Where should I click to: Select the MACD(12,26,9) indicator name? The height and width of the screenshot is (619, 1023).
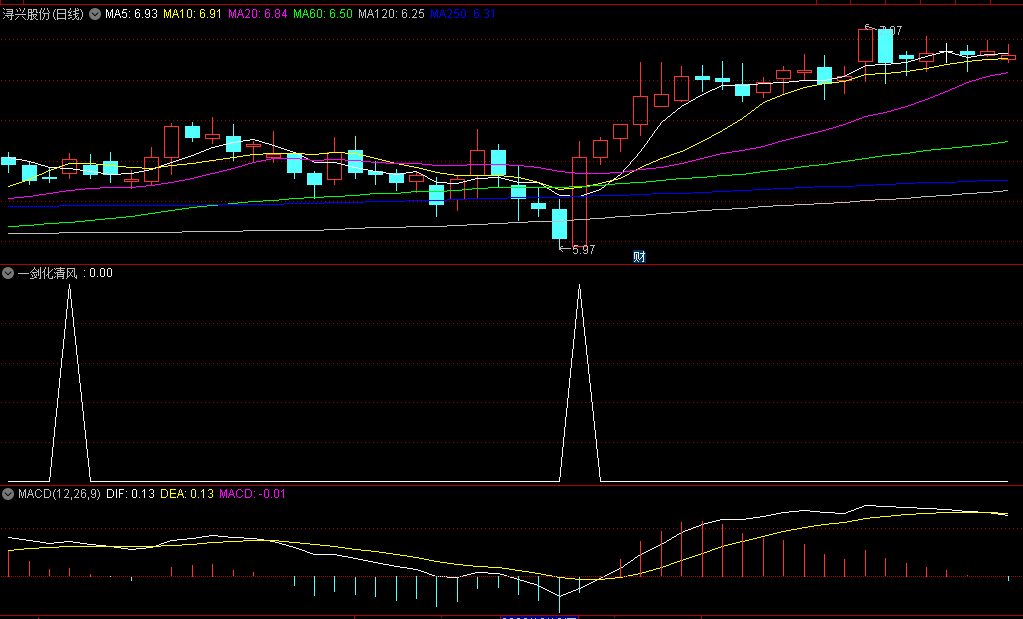(x=59, y=494)
